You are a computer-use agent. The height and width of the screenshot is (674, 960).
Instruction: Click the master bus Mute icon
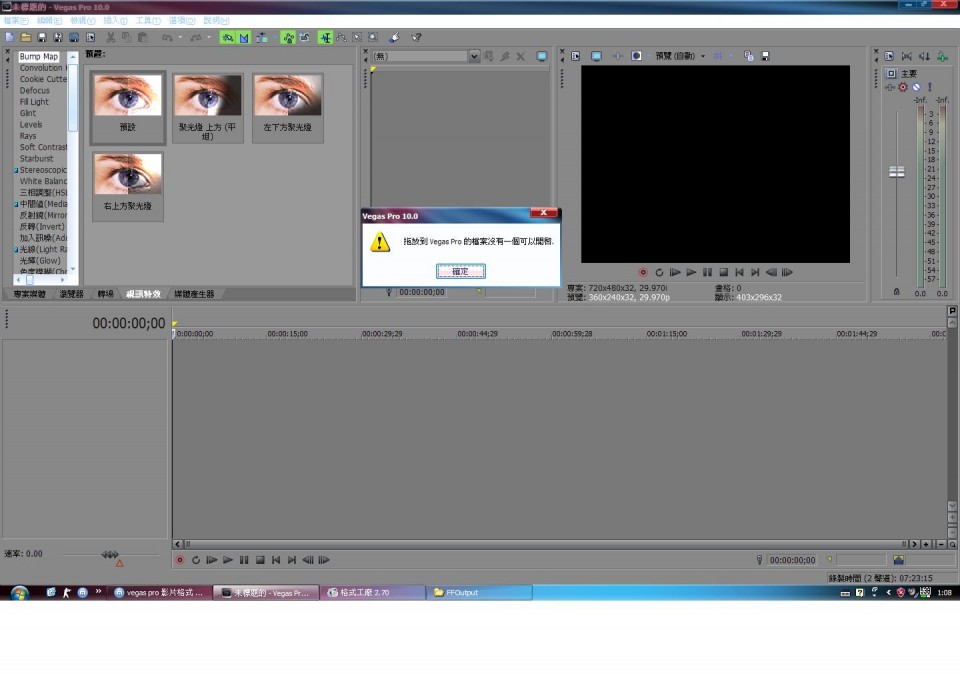(916, 87)
